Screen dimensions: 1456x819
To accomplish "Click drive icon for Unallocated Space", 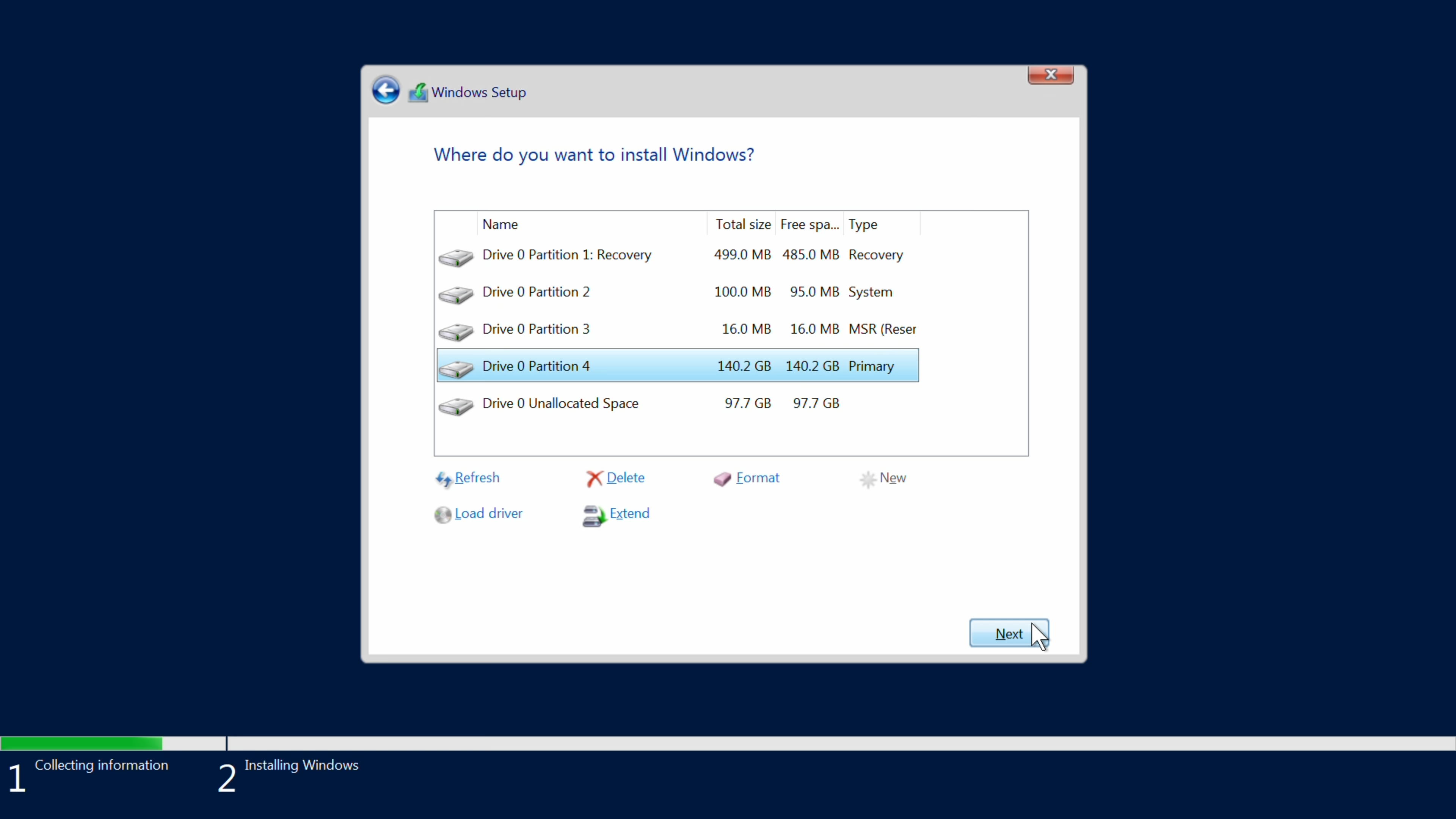I will [455, 406].
